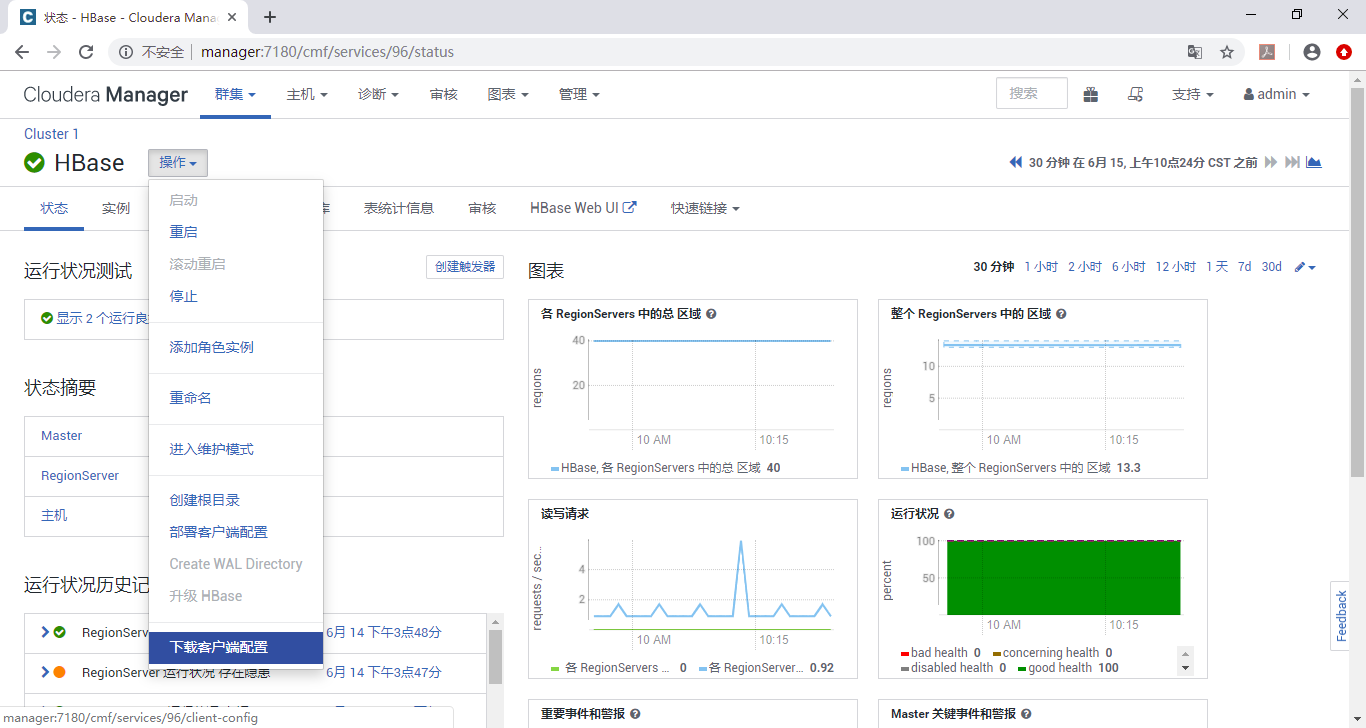Image resolution: width=1366 pixels, height=728 pixels.
Task: Open the 快速链接 dropdown tab
Action: (705, 208)
